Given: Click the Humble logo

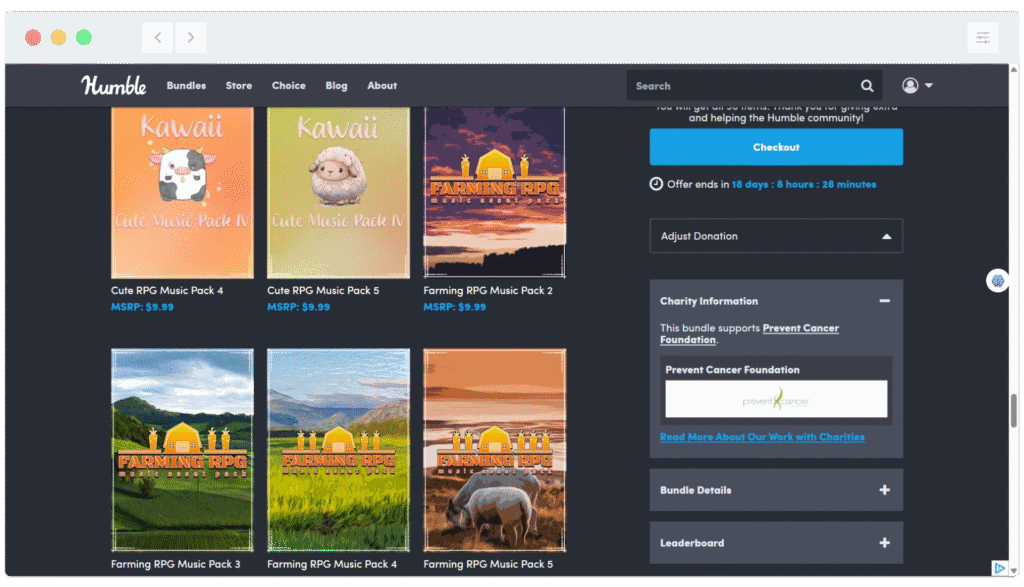Looking at the screenshot, I should [x=114, y=85].
